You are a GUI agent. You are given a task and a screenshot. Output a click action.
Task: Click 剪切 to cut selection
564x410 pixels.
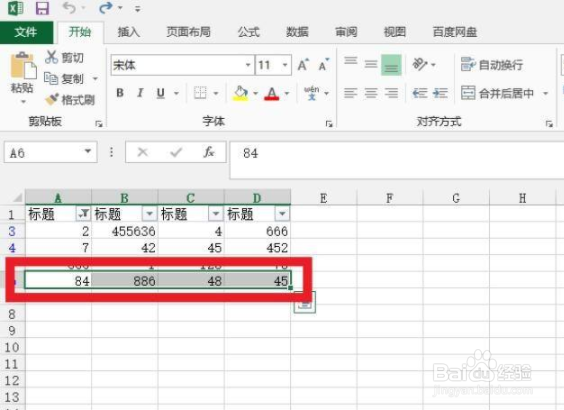(x=65, y=57)
